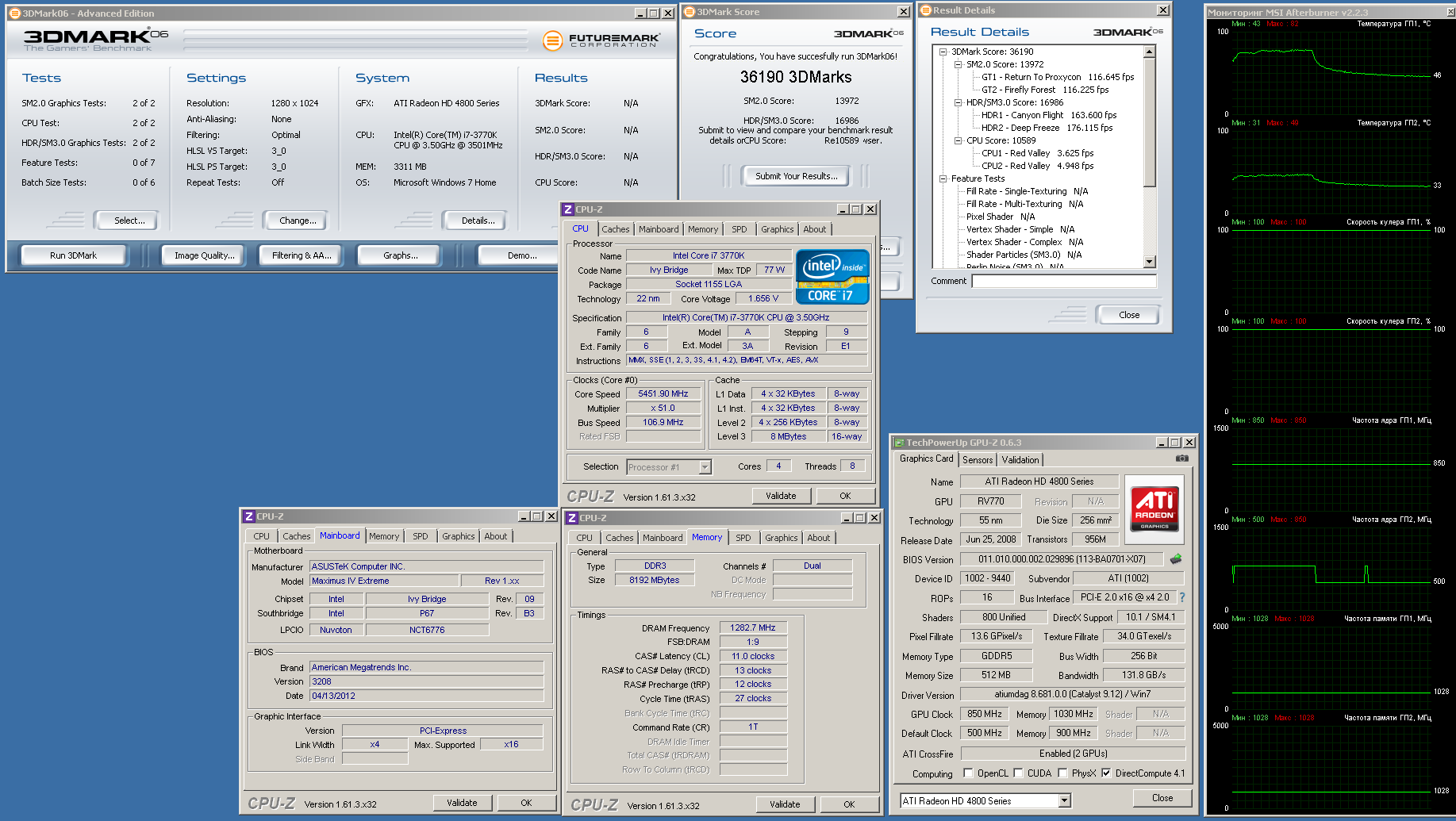
Task: Click the Intel inside Core i7 logo
Action: click(x=832, y=277)
